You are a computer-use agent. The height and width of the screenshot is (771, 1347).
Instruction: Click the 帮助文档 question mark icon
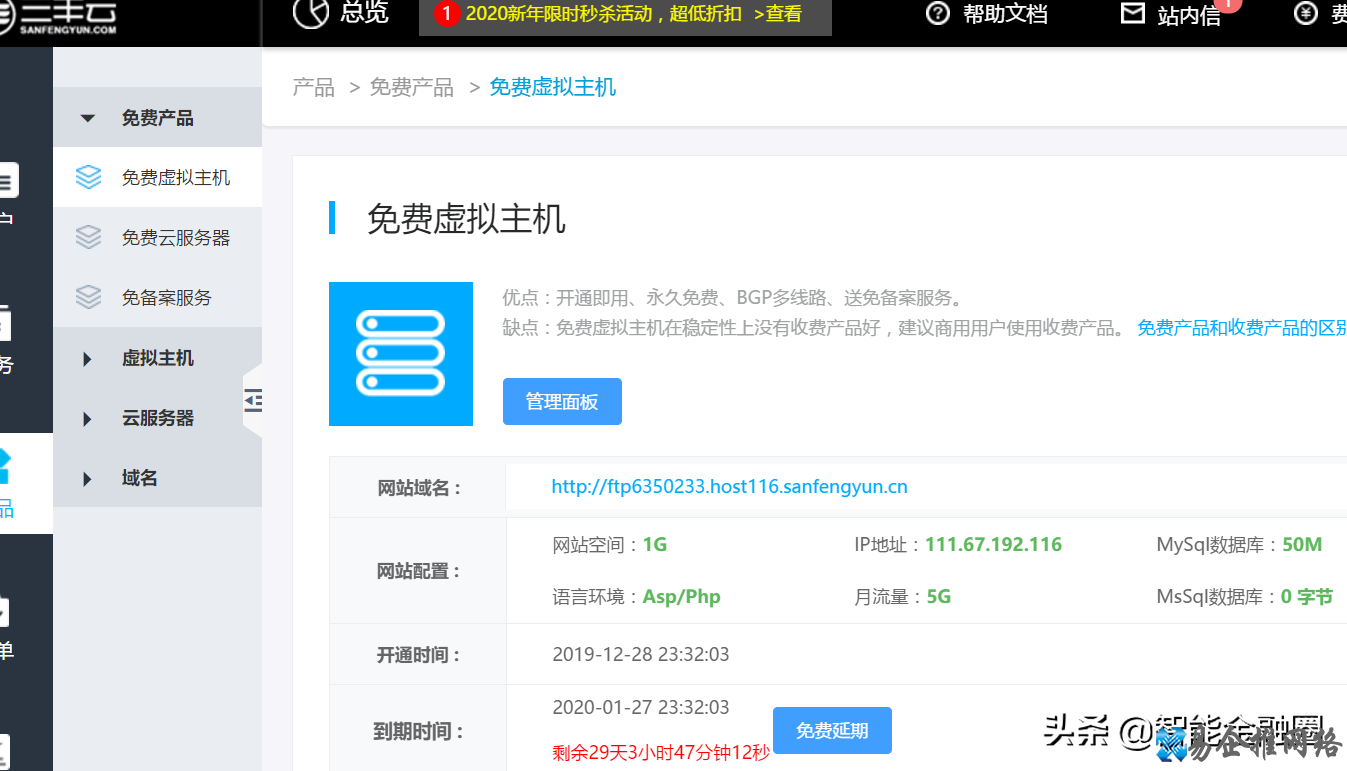(x=937, y=14)
